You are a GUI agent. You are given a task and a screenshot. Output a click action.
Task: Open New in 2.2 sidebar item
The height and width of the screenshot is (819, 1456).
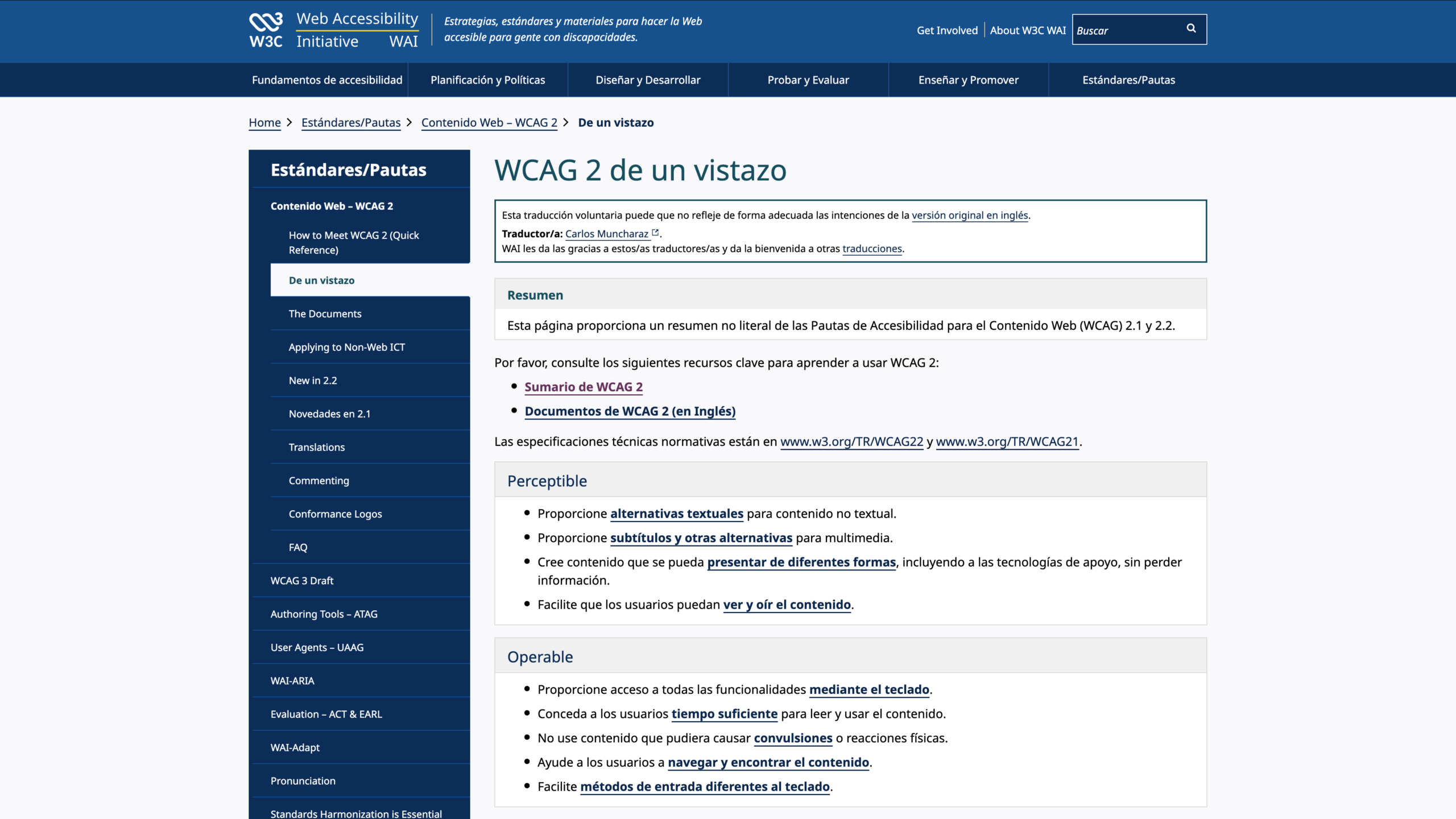pyautogui.click(x=370, y=380)
